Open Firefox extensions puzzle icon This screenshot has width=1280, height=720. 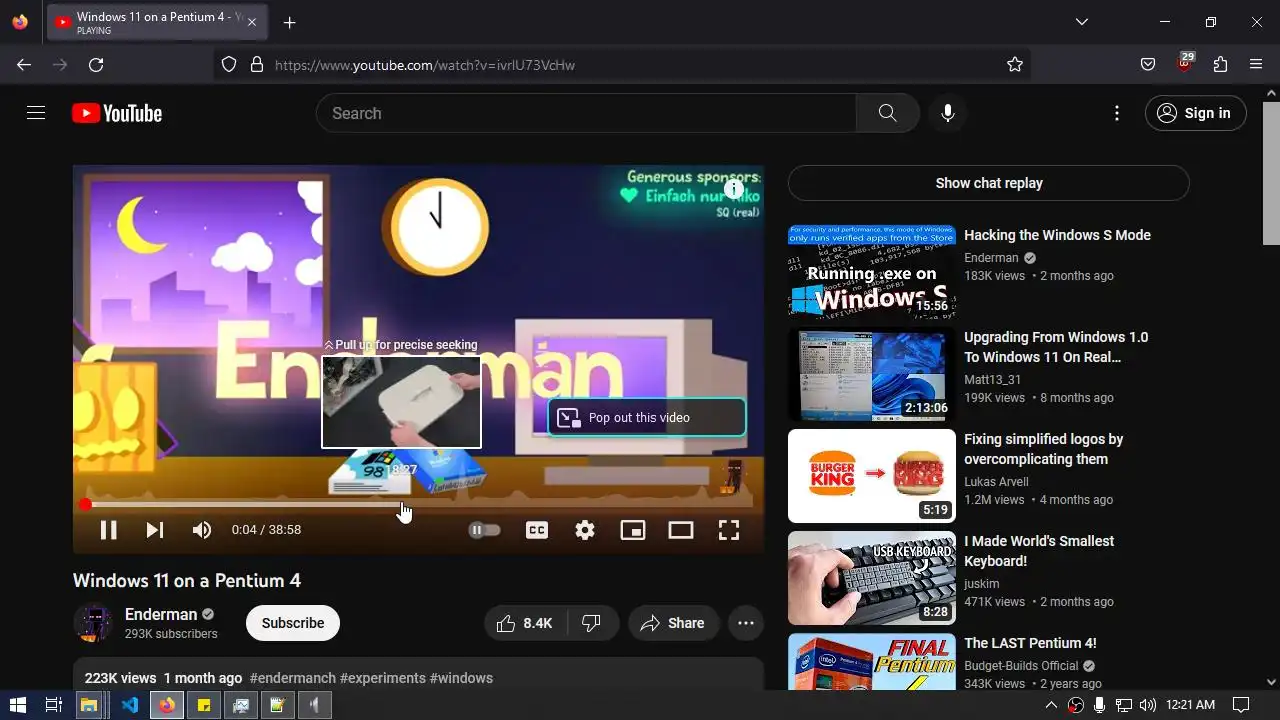click(1220, 65)
